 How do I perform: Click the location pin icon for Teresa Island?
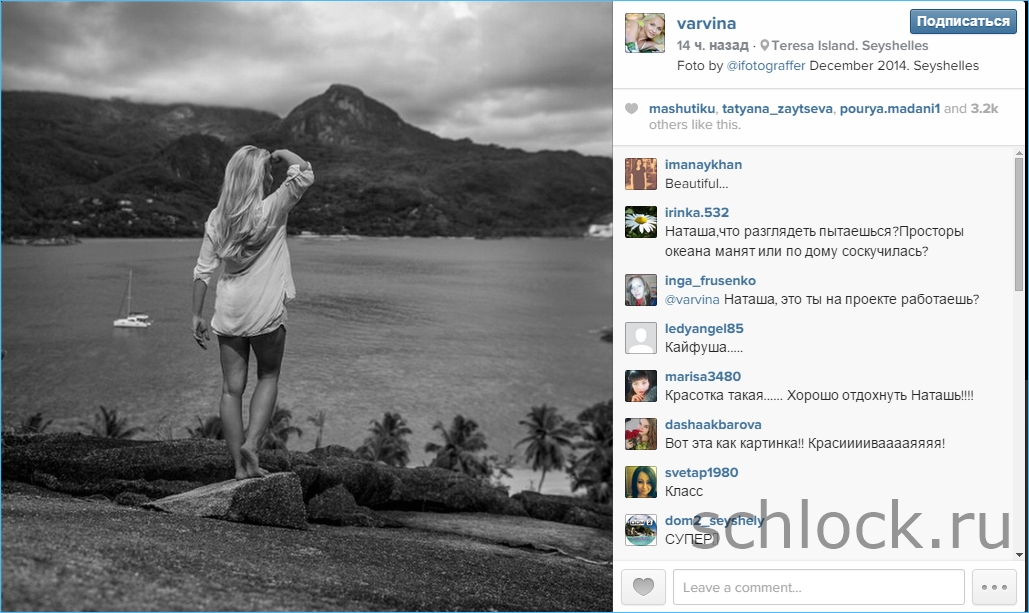tap(765, 45)
